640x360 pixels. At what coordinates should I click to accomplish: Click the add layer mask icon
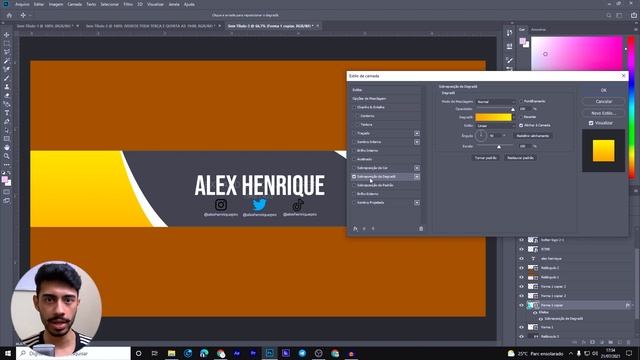click(x=593, y=342)
